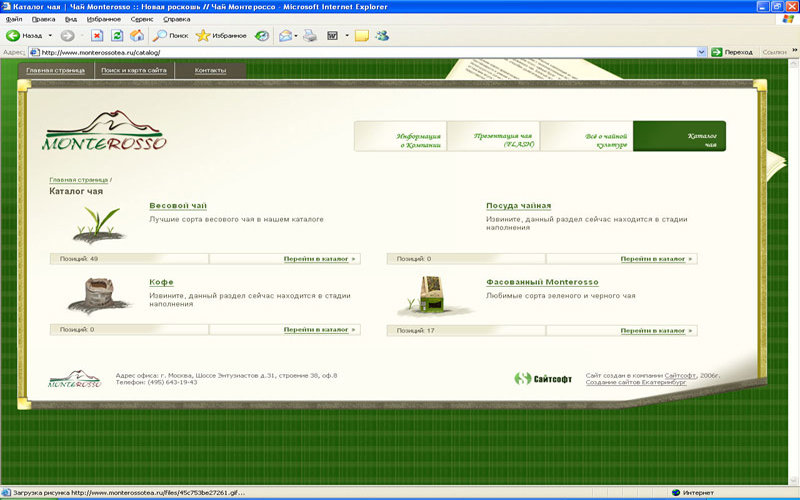
Task: Click the small footer Monterosso logo
Action: (x=74, y=379)
